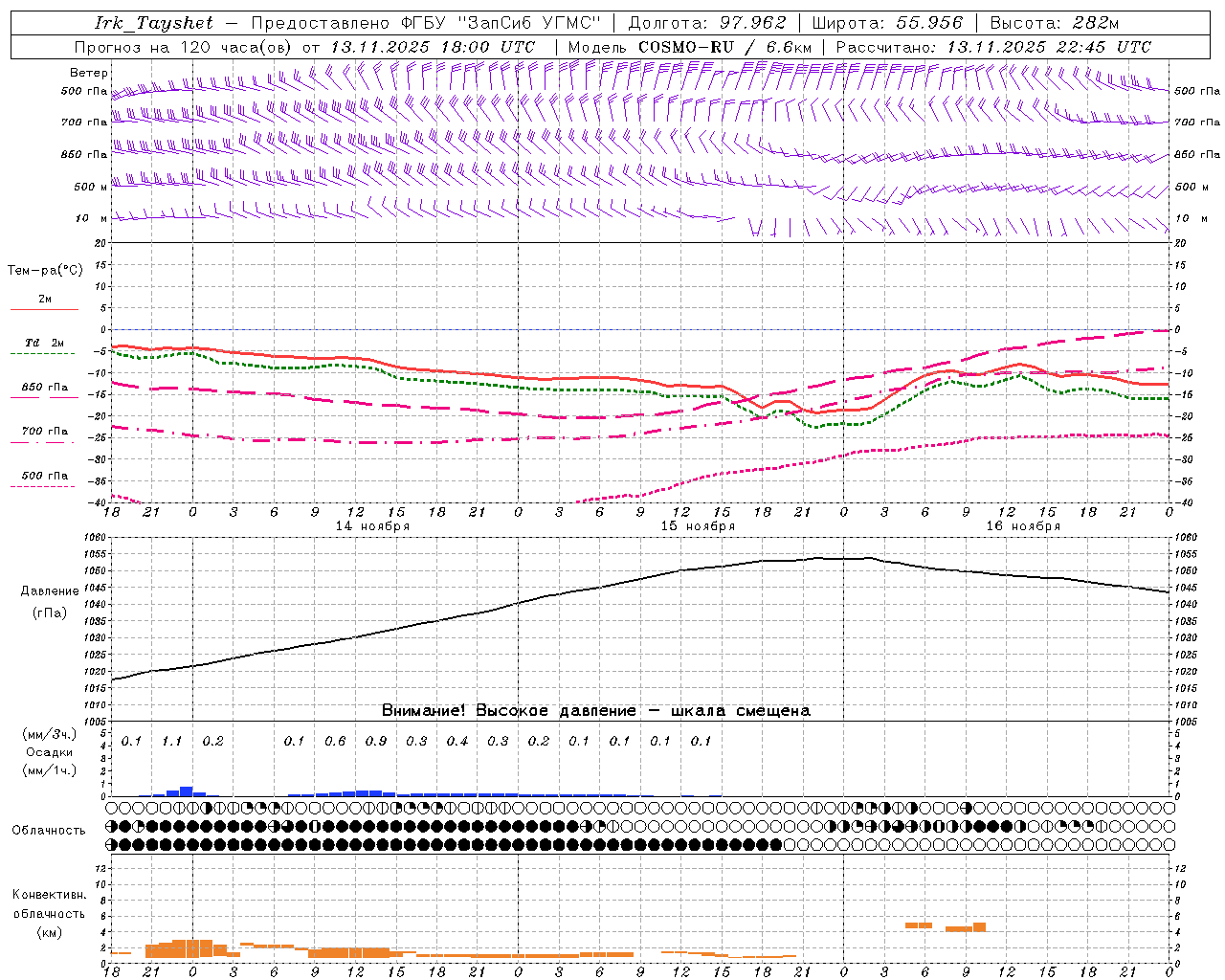Click the "Ветер" wind panel label
The image size is (1225, 980).
pyautogui.click(x=89, y=73)
